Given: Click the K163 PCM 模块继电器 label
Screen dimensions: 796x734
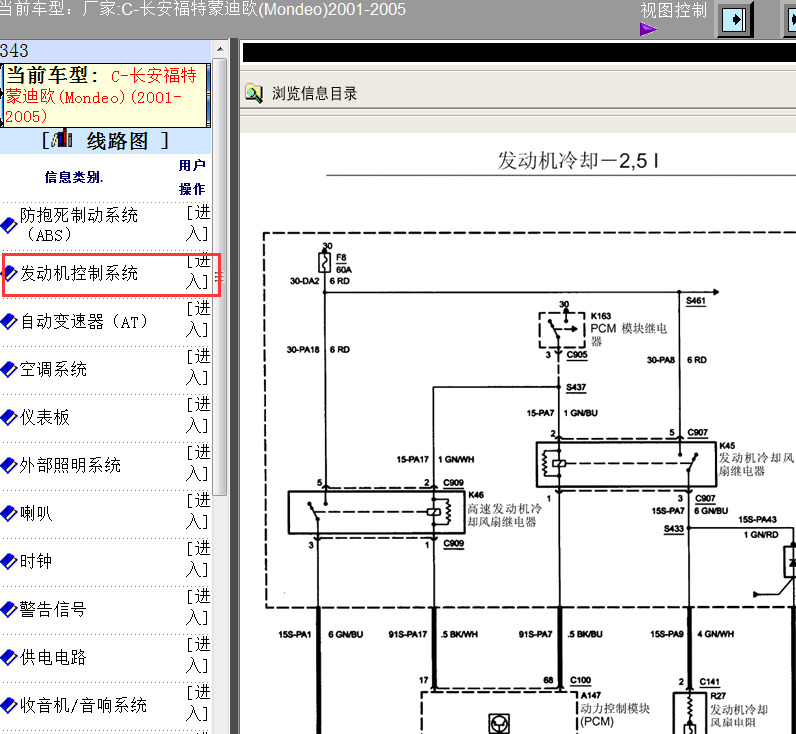Looking at the screenshot, I should [628, 328].
